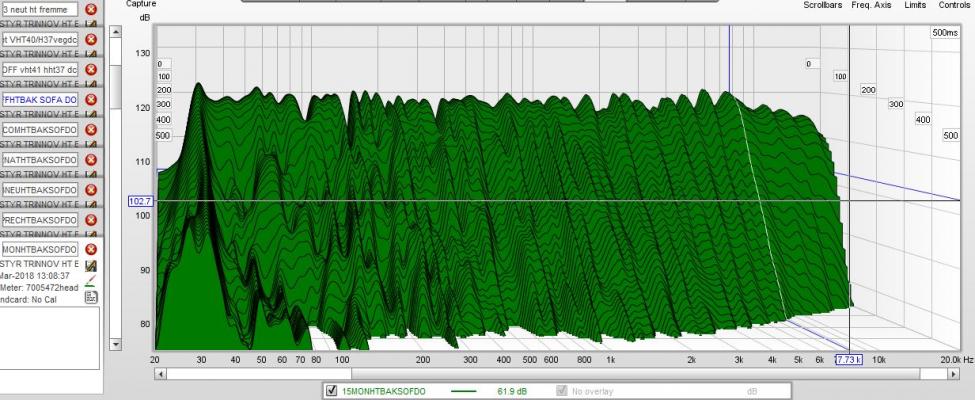The image size is (975, 400).
Task: Edit the 'NEUHTBAKSOFDO' name field
Action: pyautogui.click(x=39, y=190)
